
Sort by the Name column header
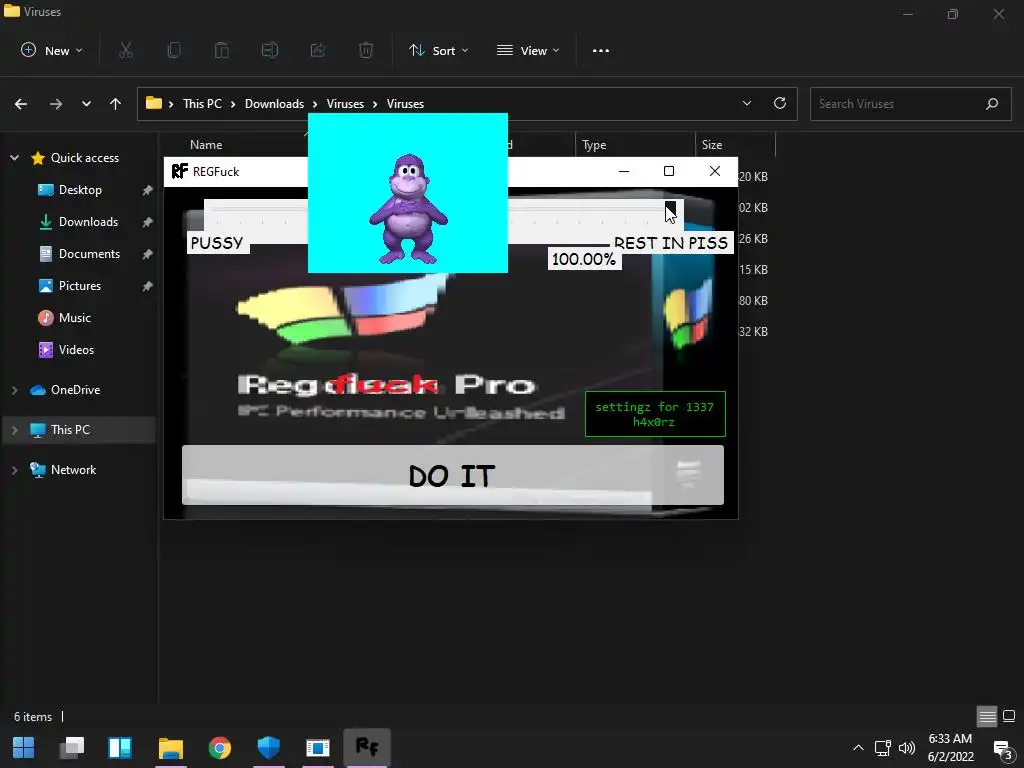point(206,145)
